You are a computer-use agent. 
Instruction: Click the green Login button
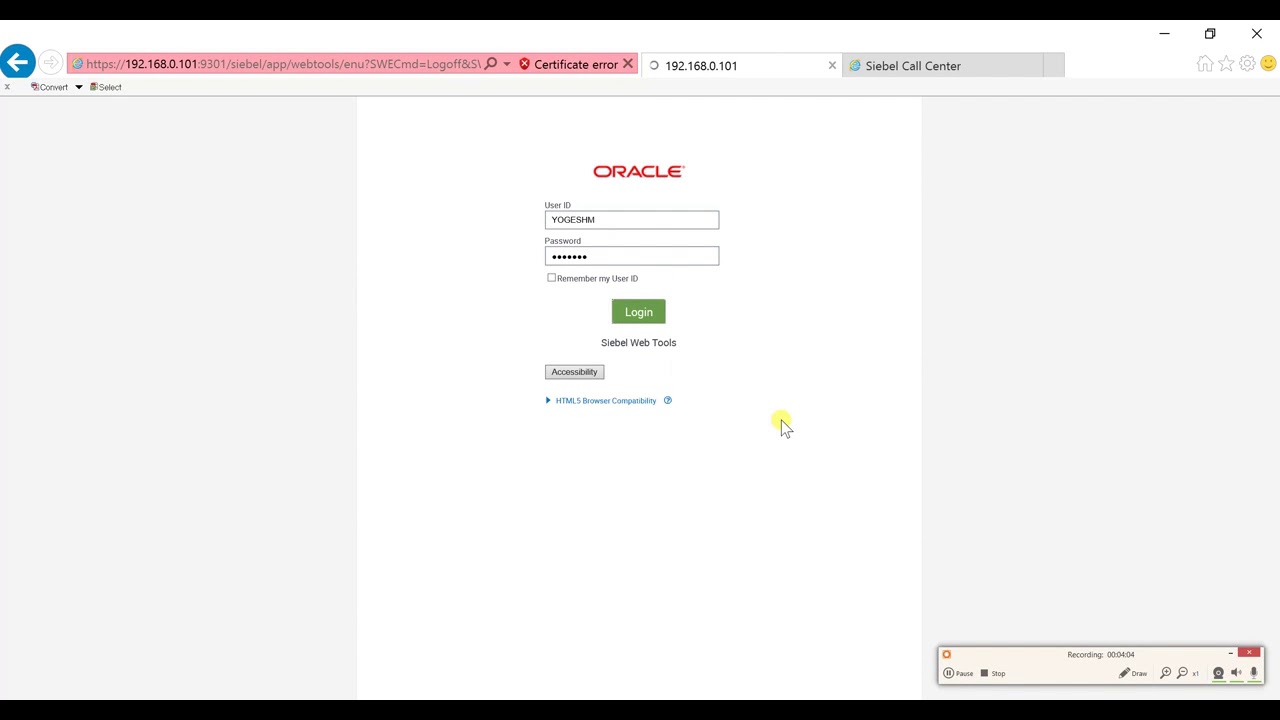pos(638,312)
